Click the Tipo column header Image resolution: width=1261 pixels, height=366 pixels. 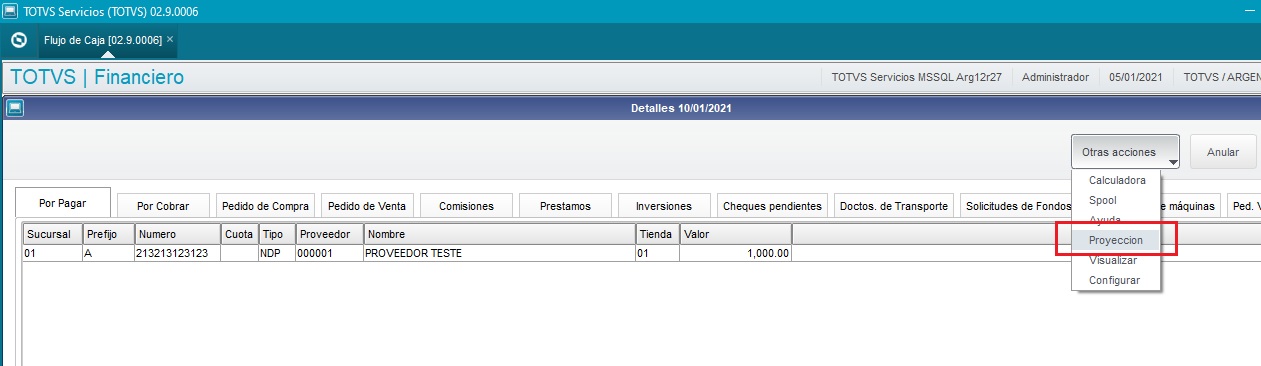[276, 234]
